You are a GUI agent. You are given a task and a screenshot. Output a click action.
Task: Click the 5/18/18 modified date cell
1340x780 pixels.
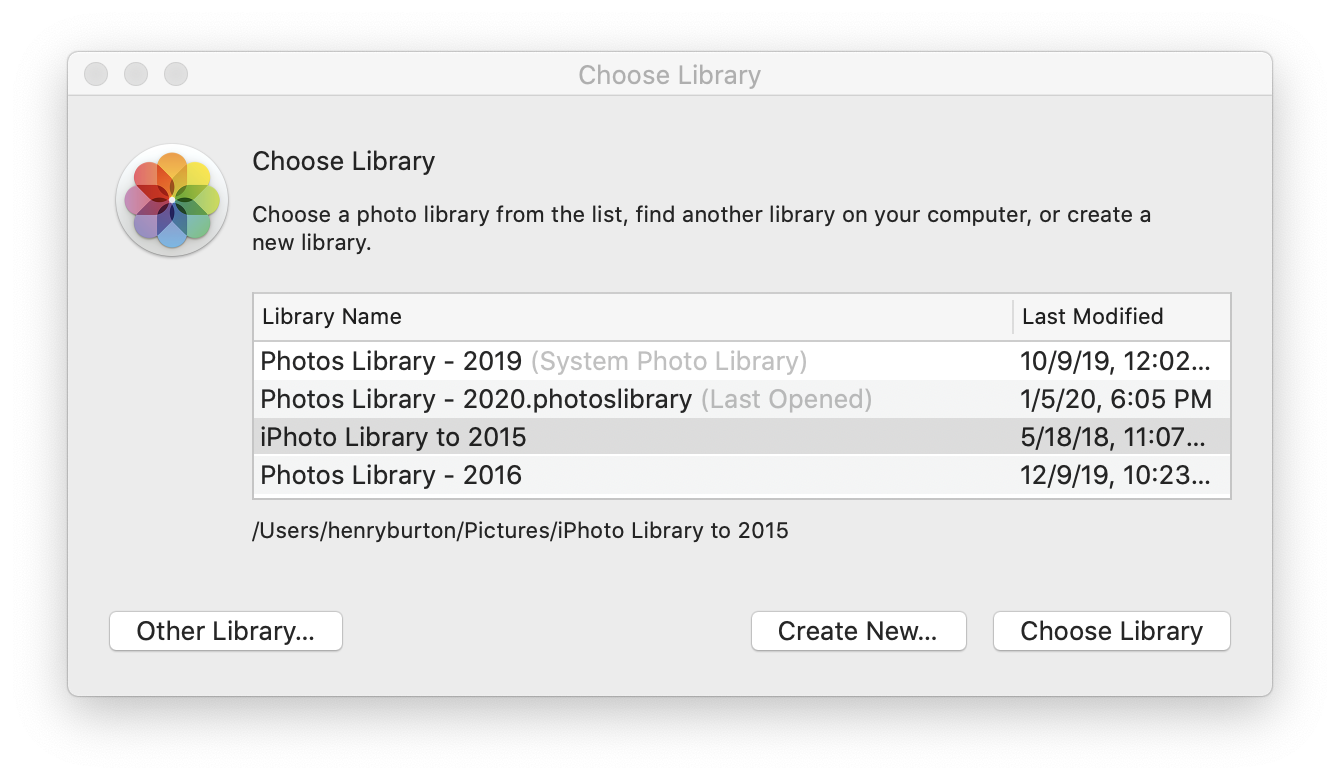pyautogui.click(x=1115, y=437)
